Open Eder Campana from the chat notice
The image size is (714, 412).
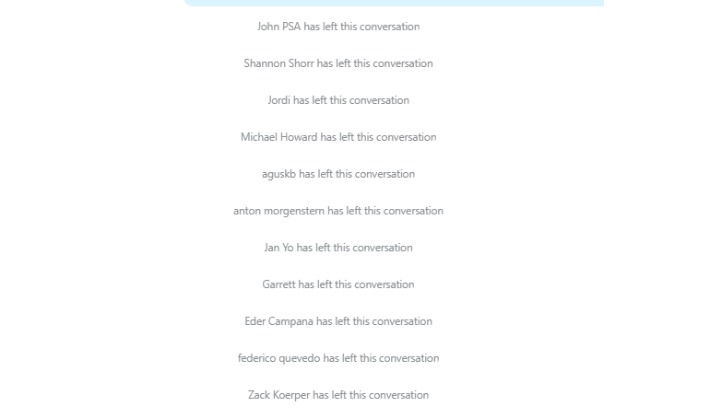(275, 322)
